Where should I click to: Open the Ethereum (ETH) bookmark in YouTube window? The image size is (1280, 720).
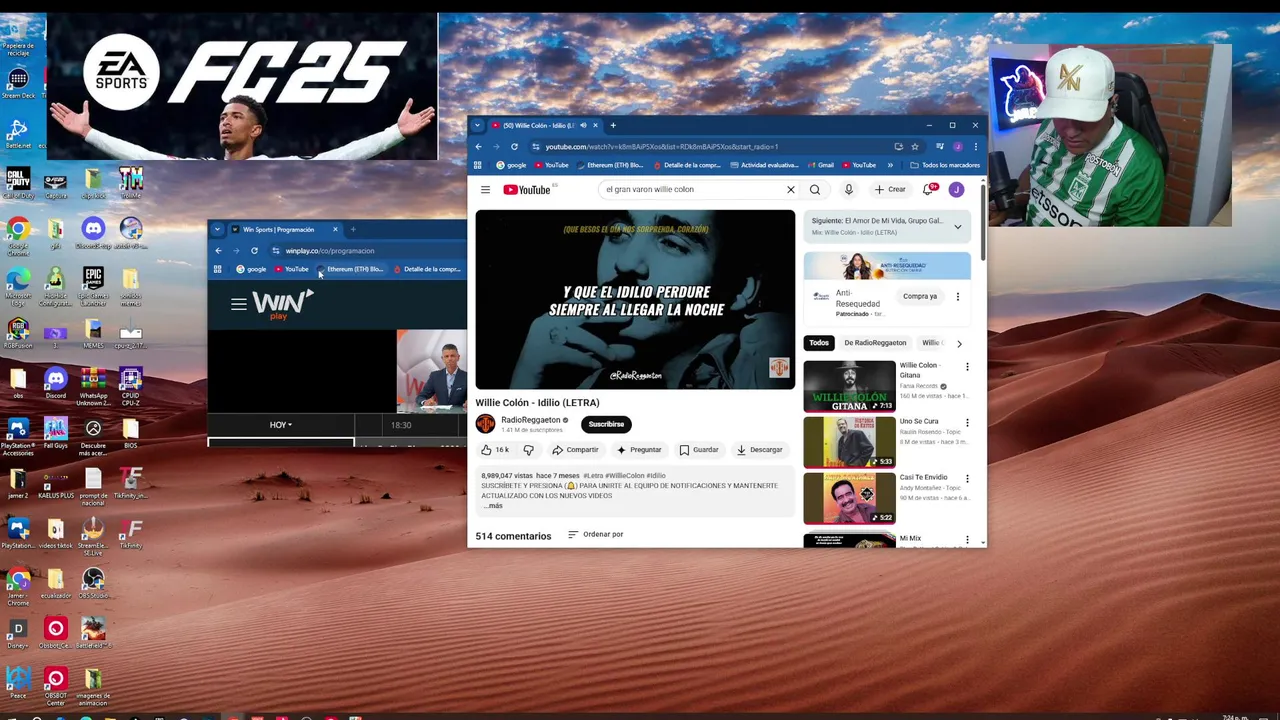tap(610, 165)
